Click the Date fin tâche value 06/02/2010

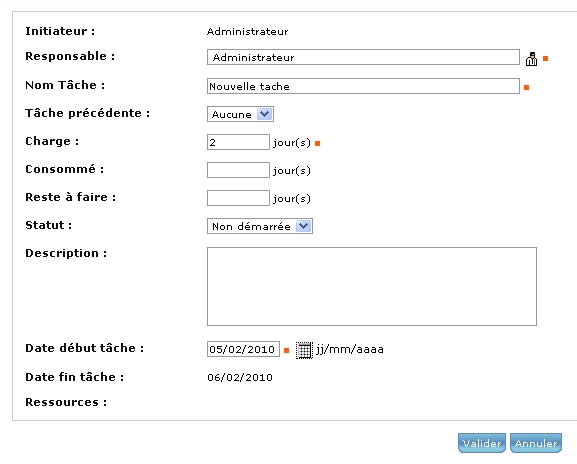(240, 378)
